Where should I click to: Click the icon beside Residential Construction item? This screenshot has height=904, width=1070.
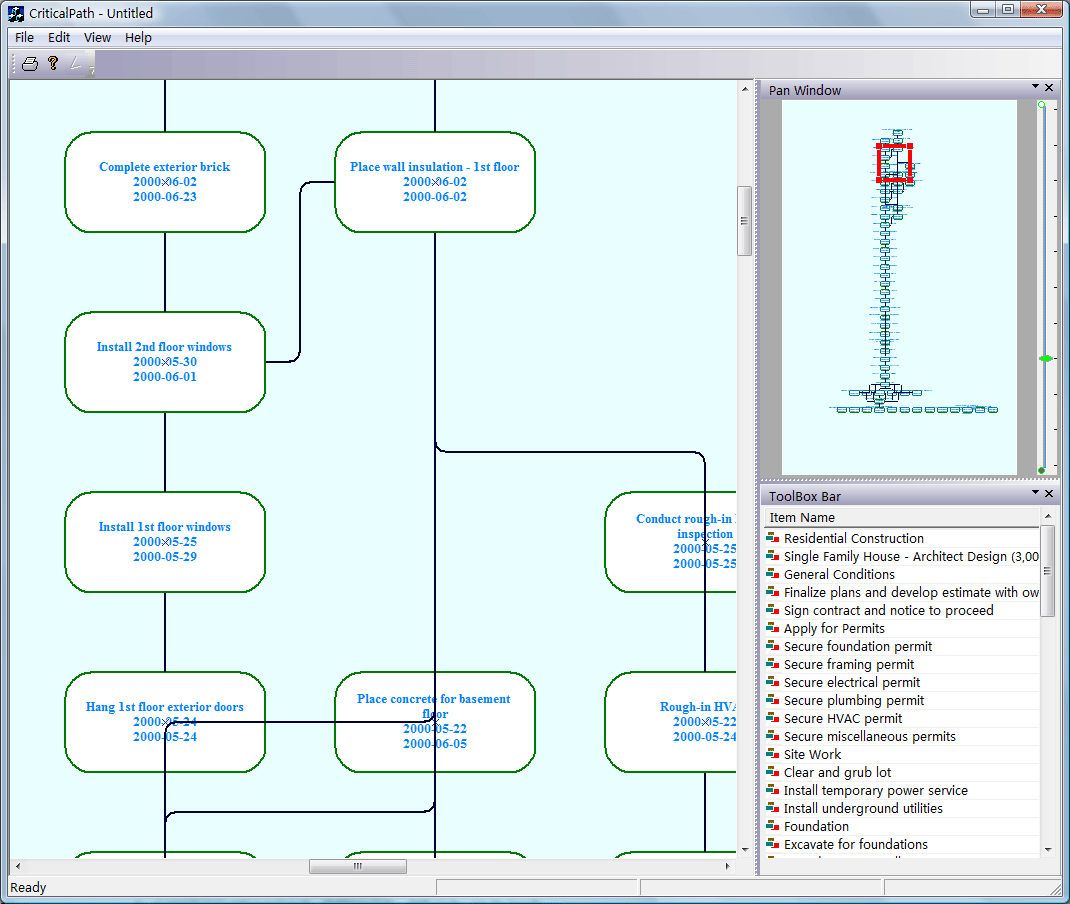[772, 538]
